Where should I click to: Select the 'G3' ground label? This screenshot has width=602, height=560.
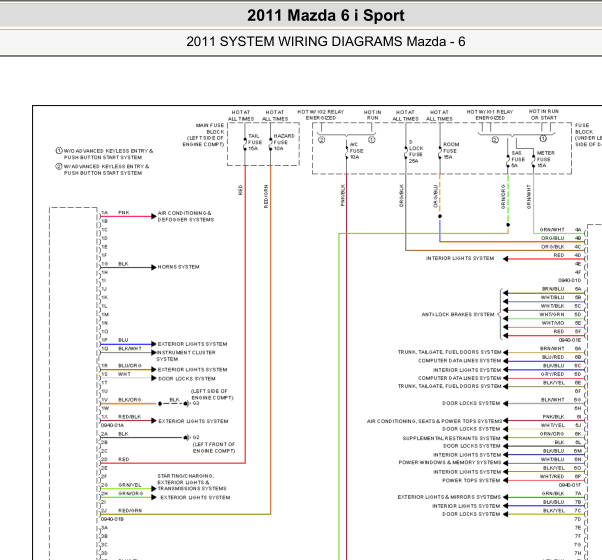coord(196,403)
